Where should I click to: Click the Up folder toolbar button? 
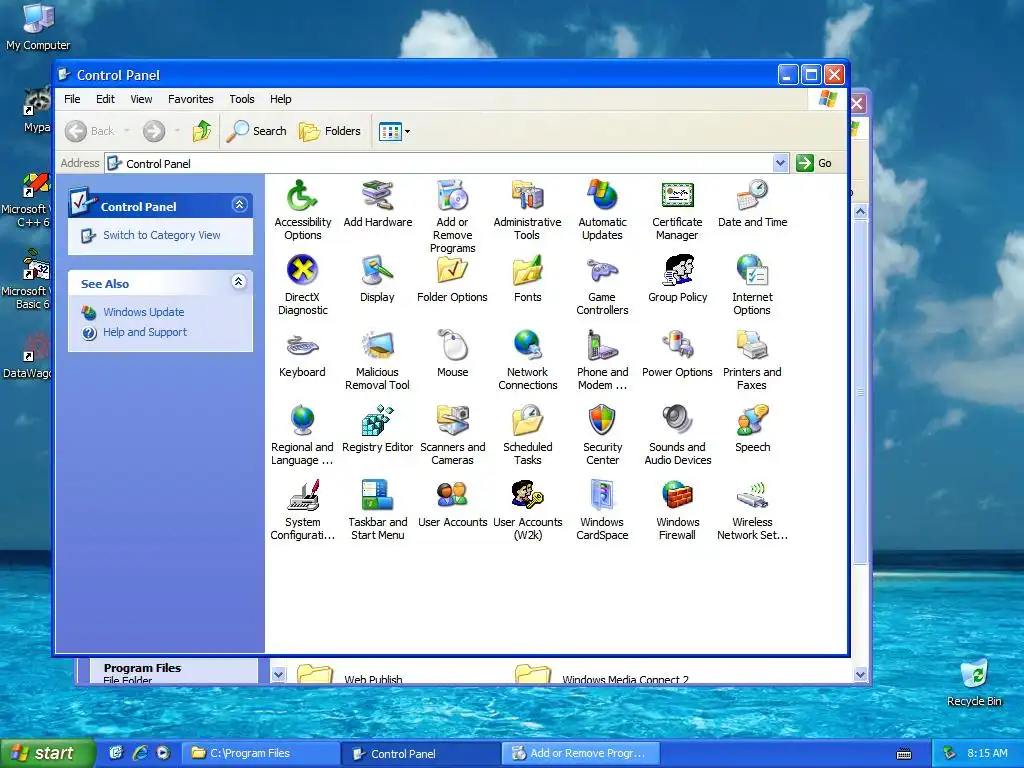click(202, 131)
